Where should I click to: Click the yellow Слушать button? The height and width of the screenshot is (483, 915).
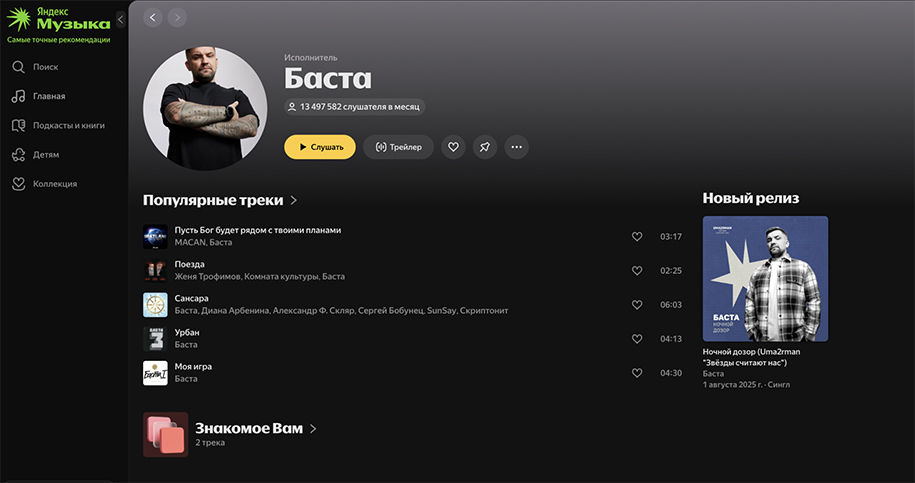click(x=320, y=147)
